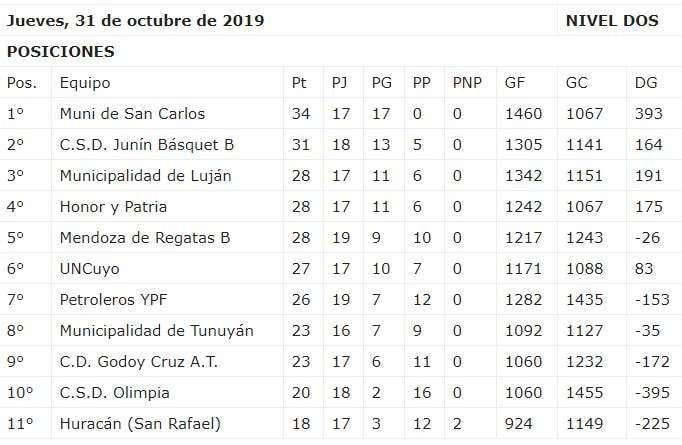The height and width of the screenshot is (445, 682).
Task: Click the PJ column header
Action: (x=339, y=83)
